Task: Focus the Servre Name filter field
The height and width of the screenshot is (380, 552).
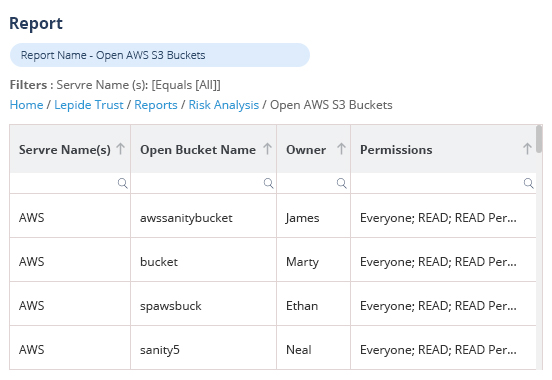Action: point(70,183)
